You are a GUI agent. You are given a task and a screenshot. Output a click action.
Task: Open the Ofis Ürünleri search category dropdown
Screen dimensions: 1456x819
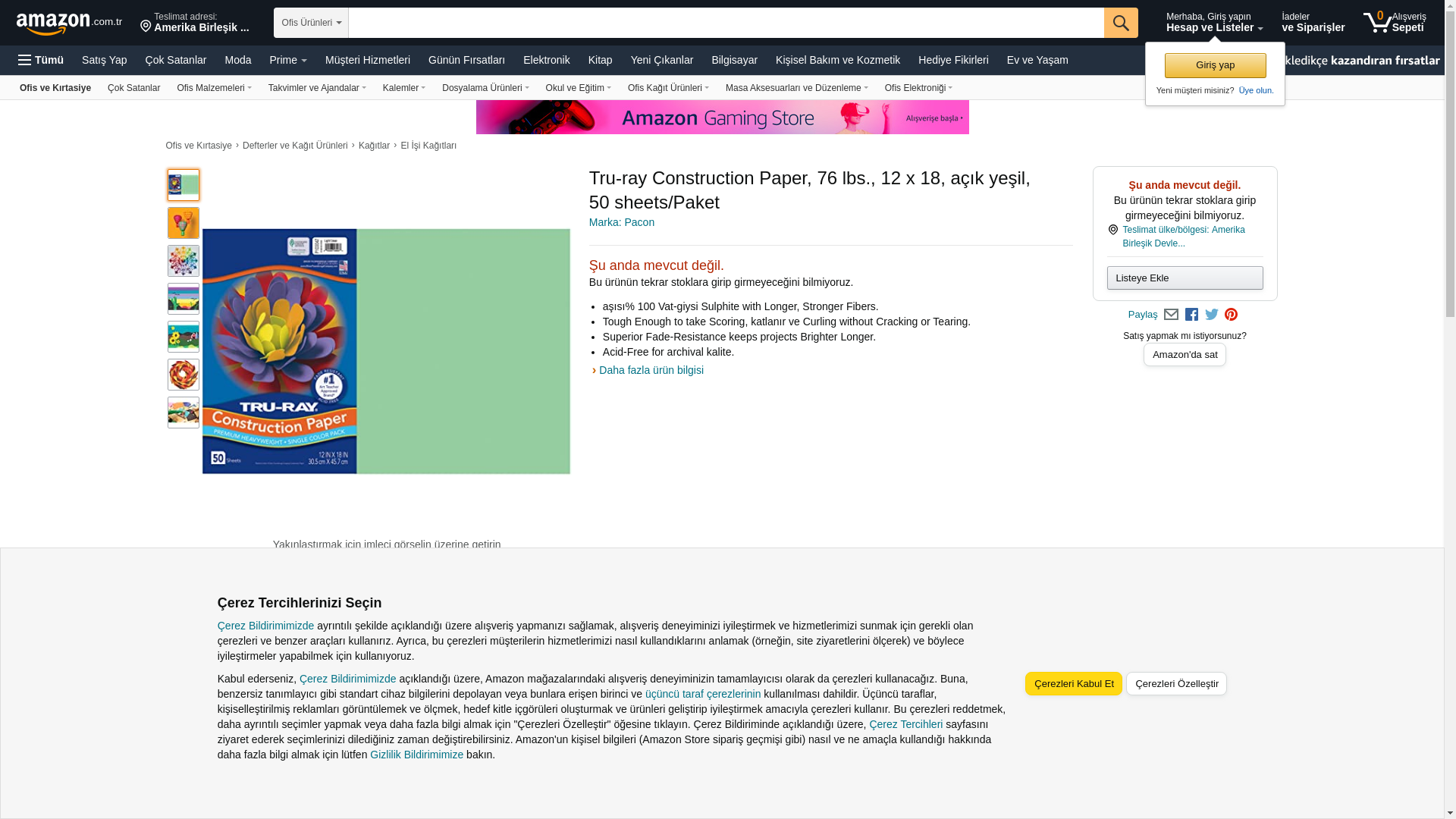311,23
